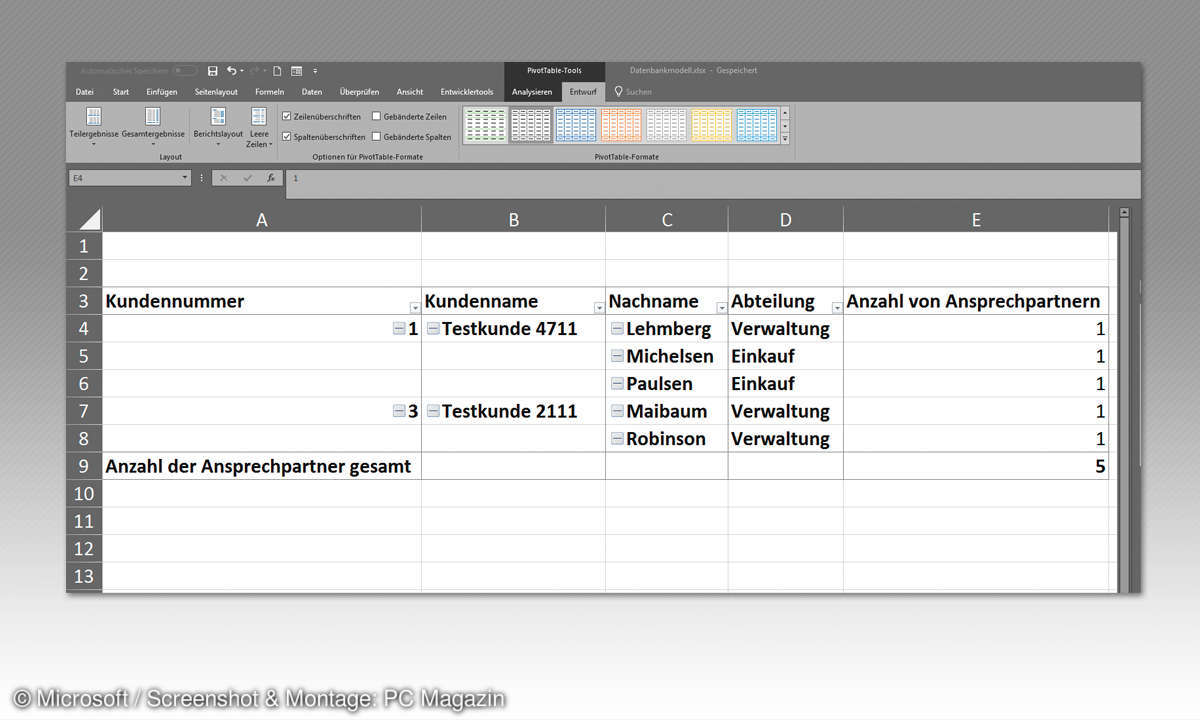Select cell with total value 5
Viewport: 1200px width, 720px height.
pos(976,466)
